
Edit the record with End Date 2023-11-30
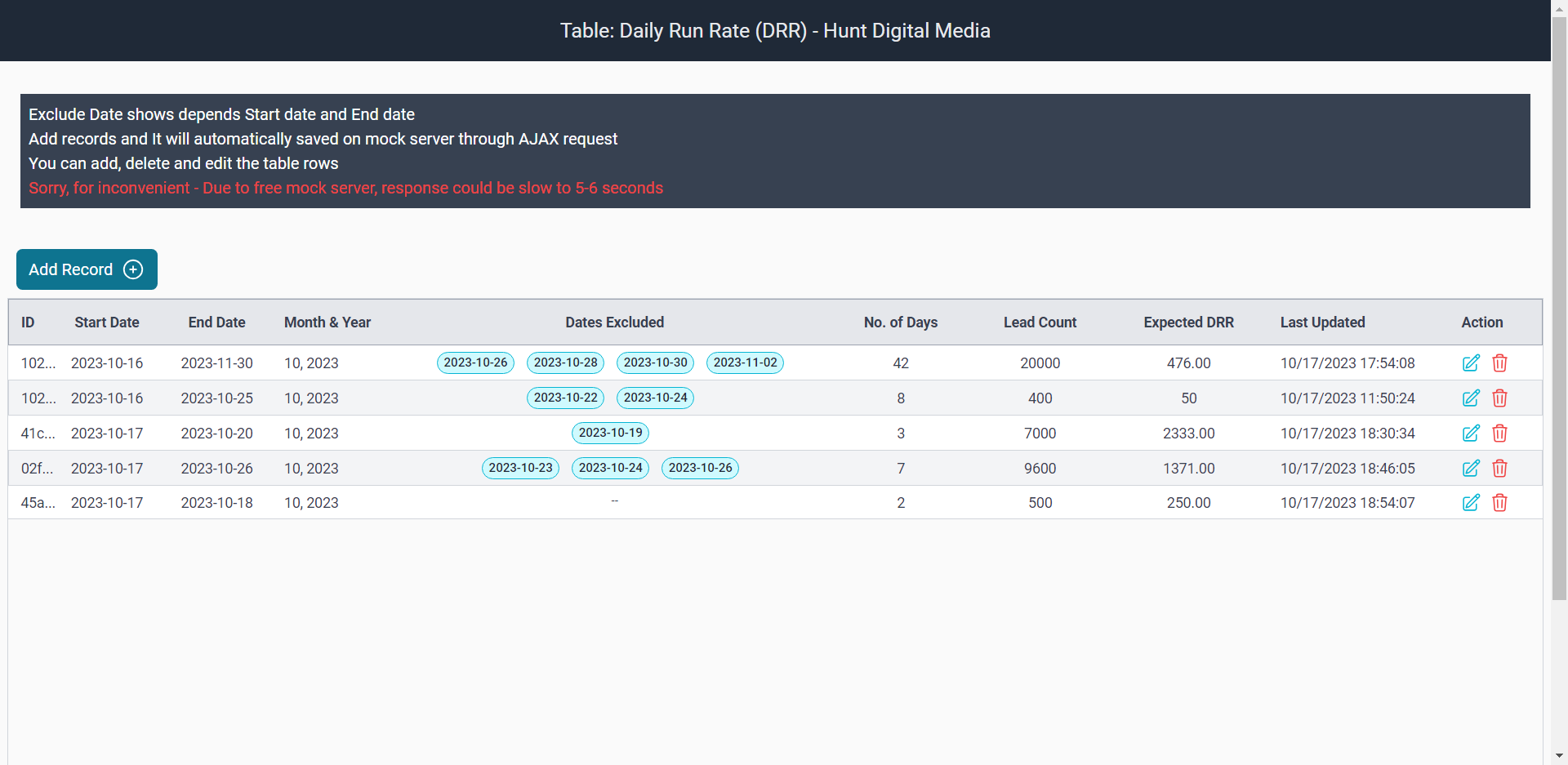click(x=1472, y=363)
